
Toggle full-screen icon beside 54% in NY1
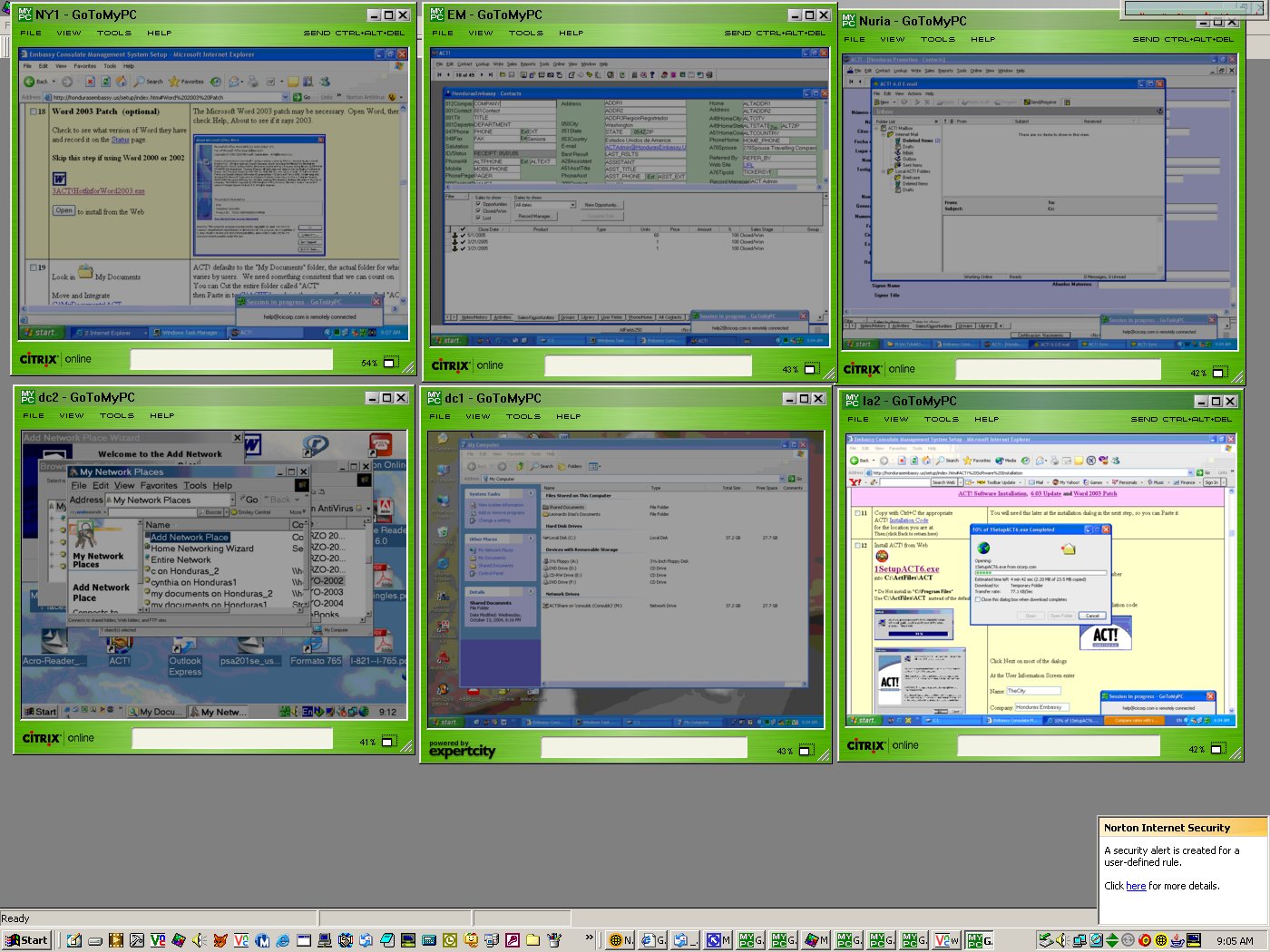pyautogui.click(x=390, y=363)
